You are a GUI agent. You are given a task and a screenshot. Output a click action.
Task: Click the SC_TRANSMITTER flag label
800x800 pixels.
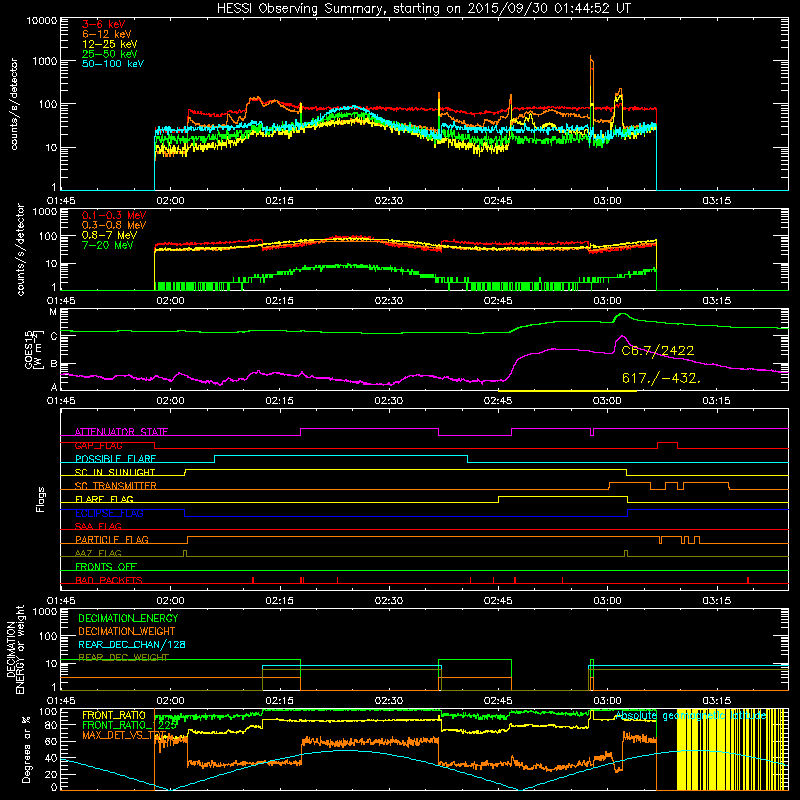[x=115, y=486]
